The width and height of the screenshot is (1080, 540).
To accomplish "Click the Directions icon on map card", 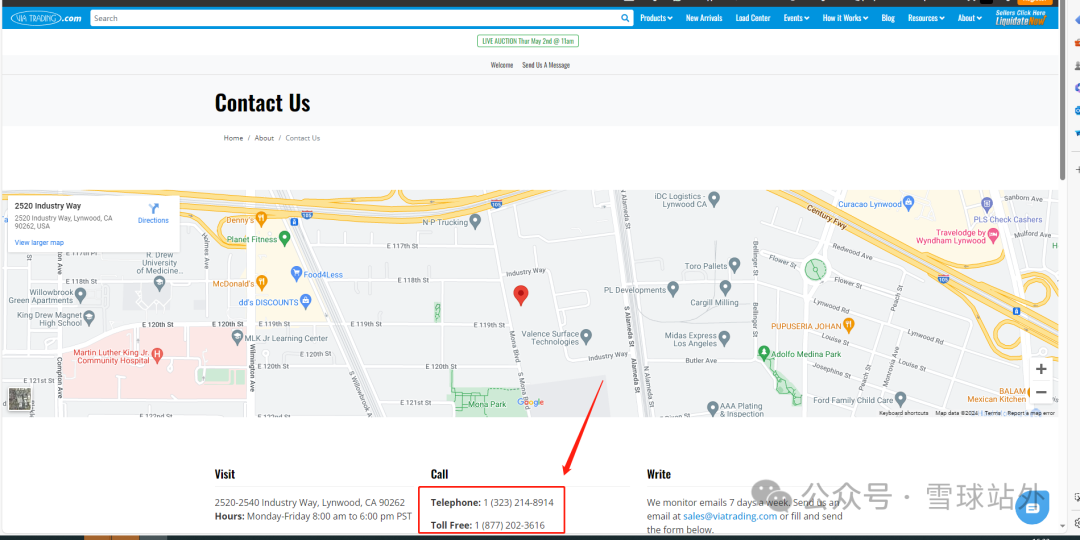I will (x=153, y=209).
